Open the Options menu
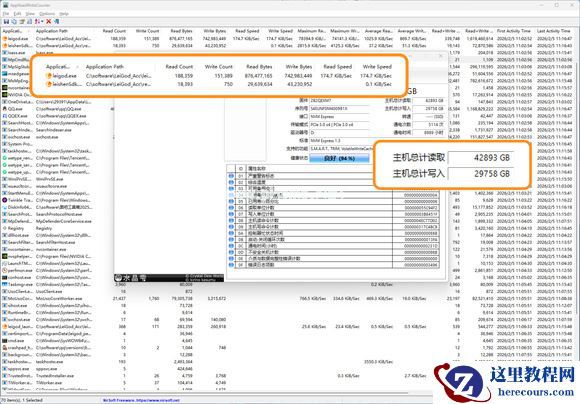The image size is (580, 404). point(47,14)
